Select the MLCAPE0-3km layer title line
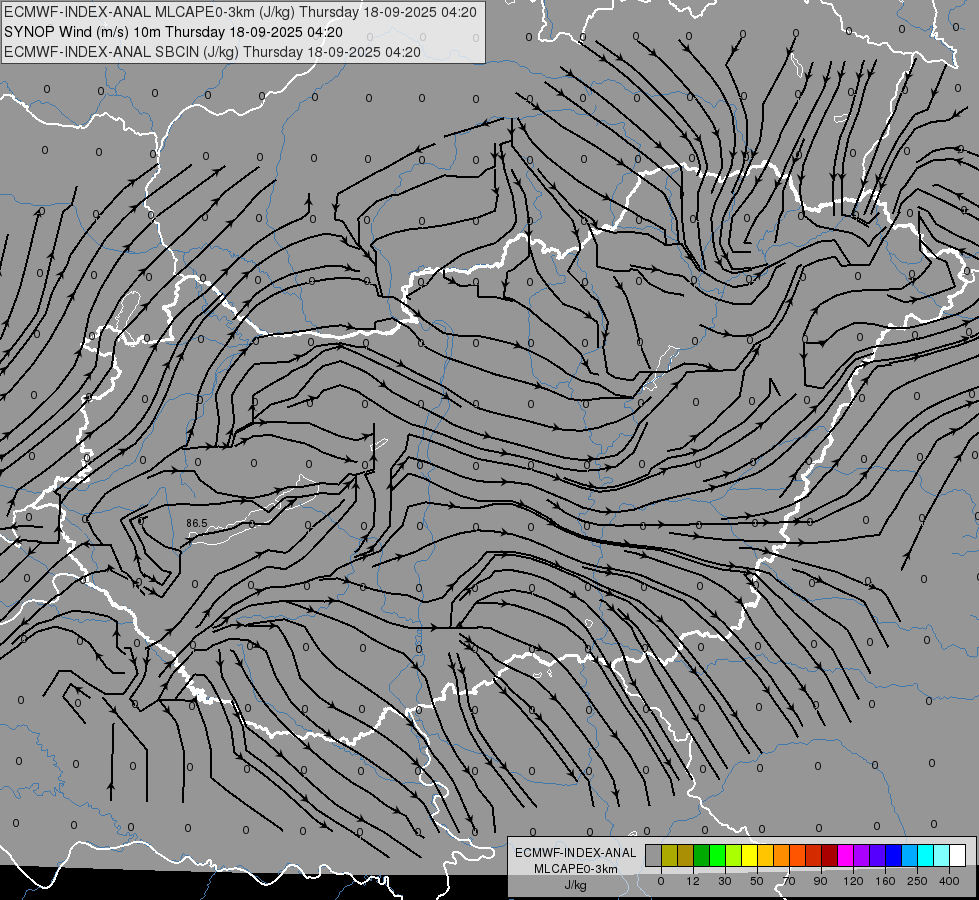The image size is (979, 900). (240, 12)
